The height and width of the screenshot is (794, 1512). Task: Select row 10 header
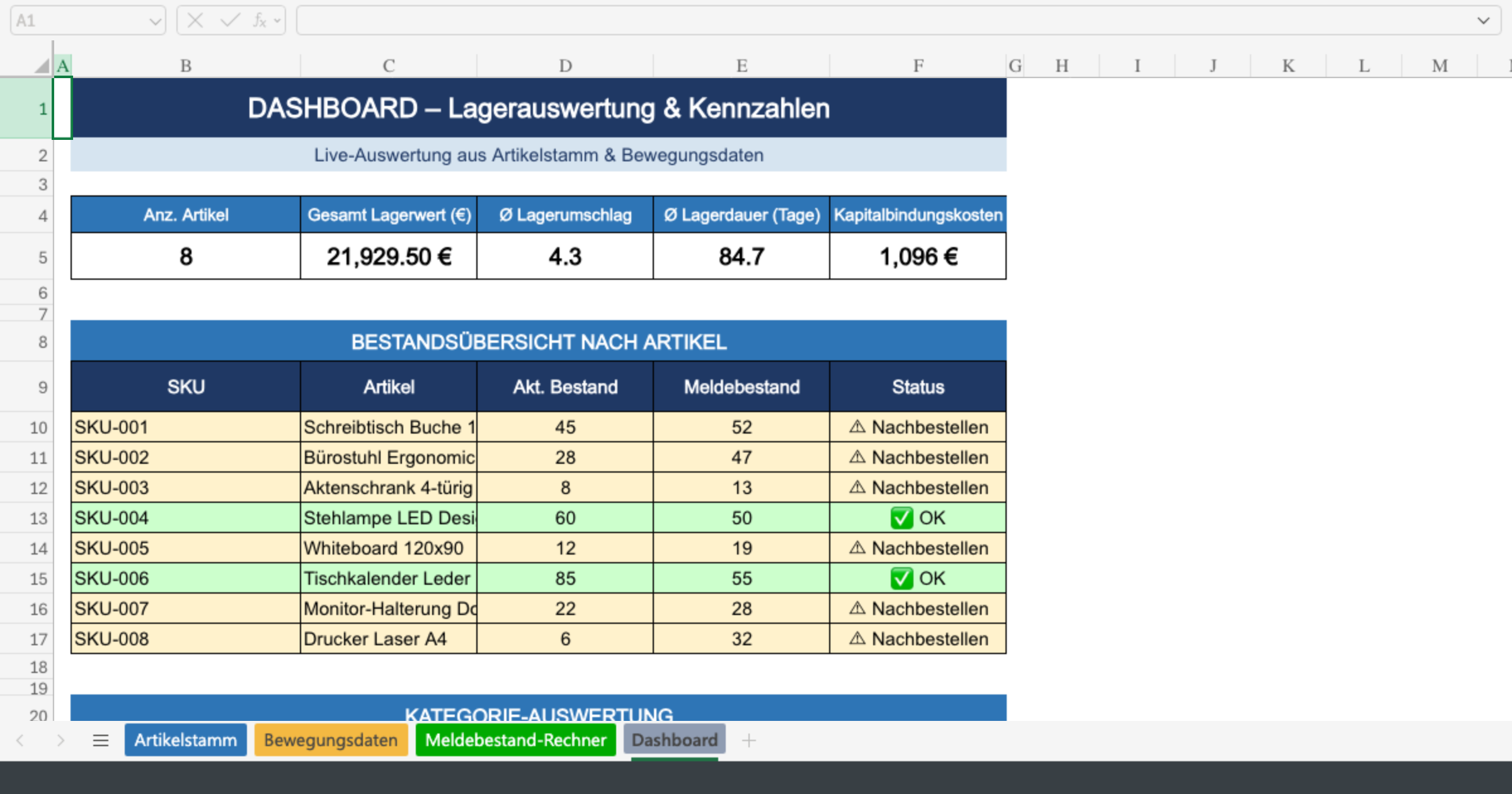tap(26, 427)
